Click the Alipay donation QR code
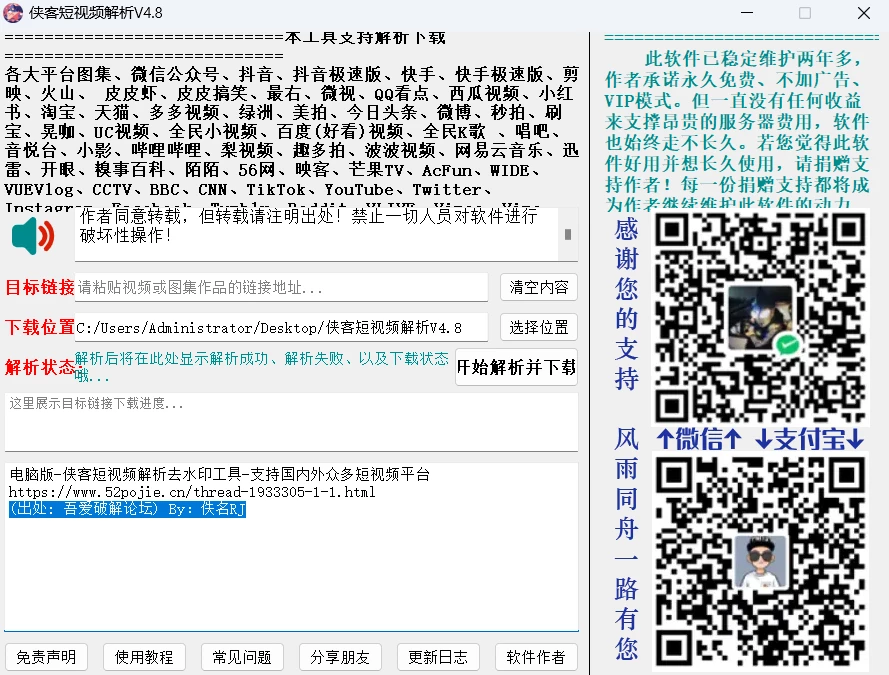 (x=761, y=559)
